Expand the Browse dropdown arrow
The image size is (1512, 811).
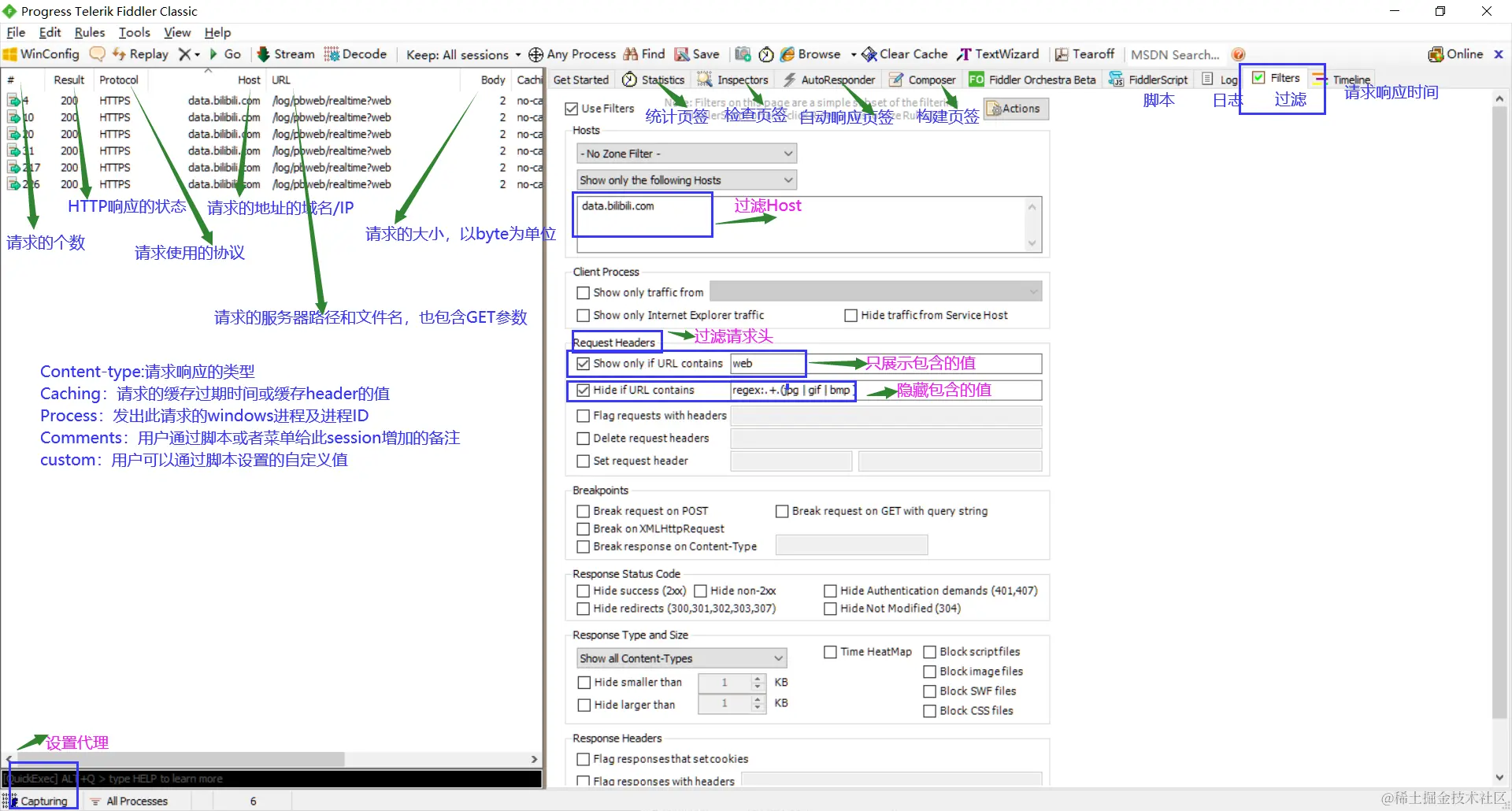tap(854, 54)
